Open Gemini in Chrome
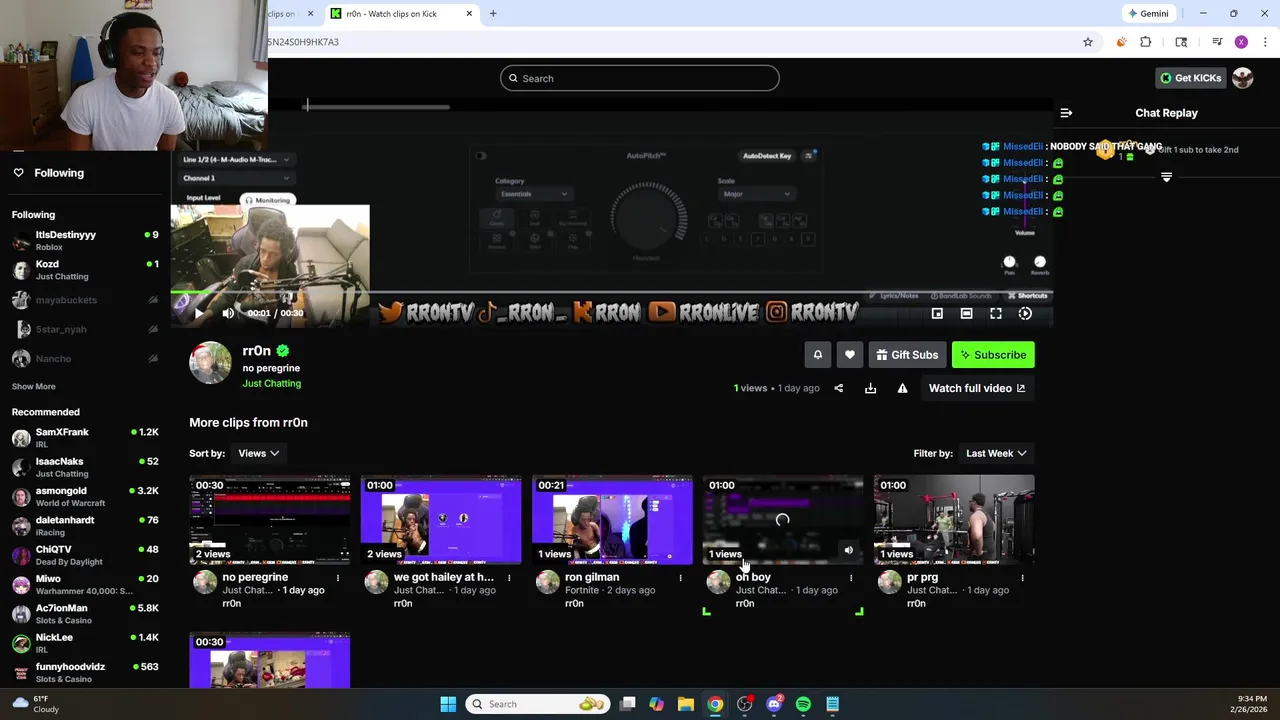 point(1148,14)
